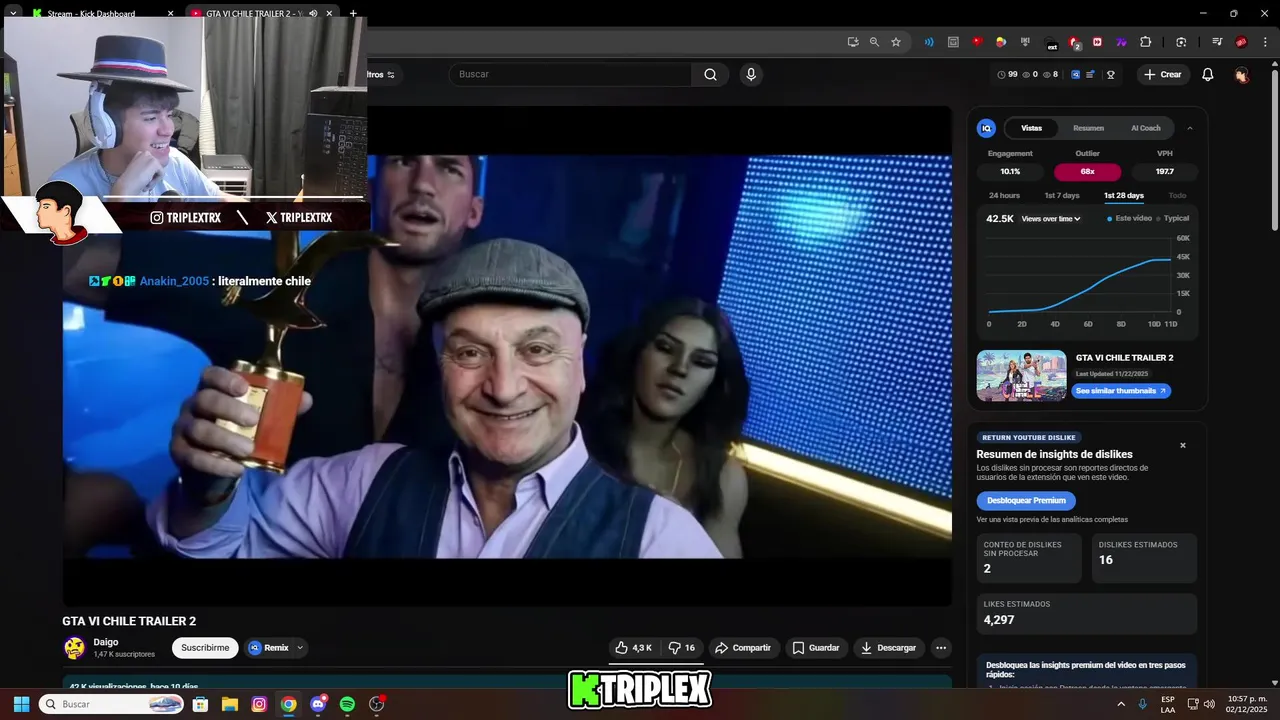
Task: Collapse the vidIQ panel chevron
Action: pyautogui.click(x=1189, y=128)
